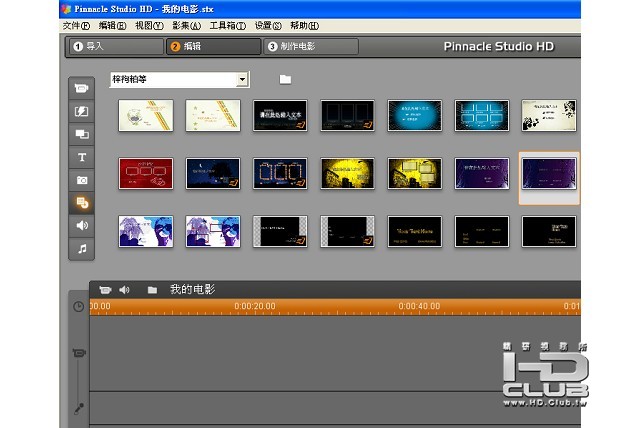
Task: Select the yellow moon text template
Action: pos(347,173)
